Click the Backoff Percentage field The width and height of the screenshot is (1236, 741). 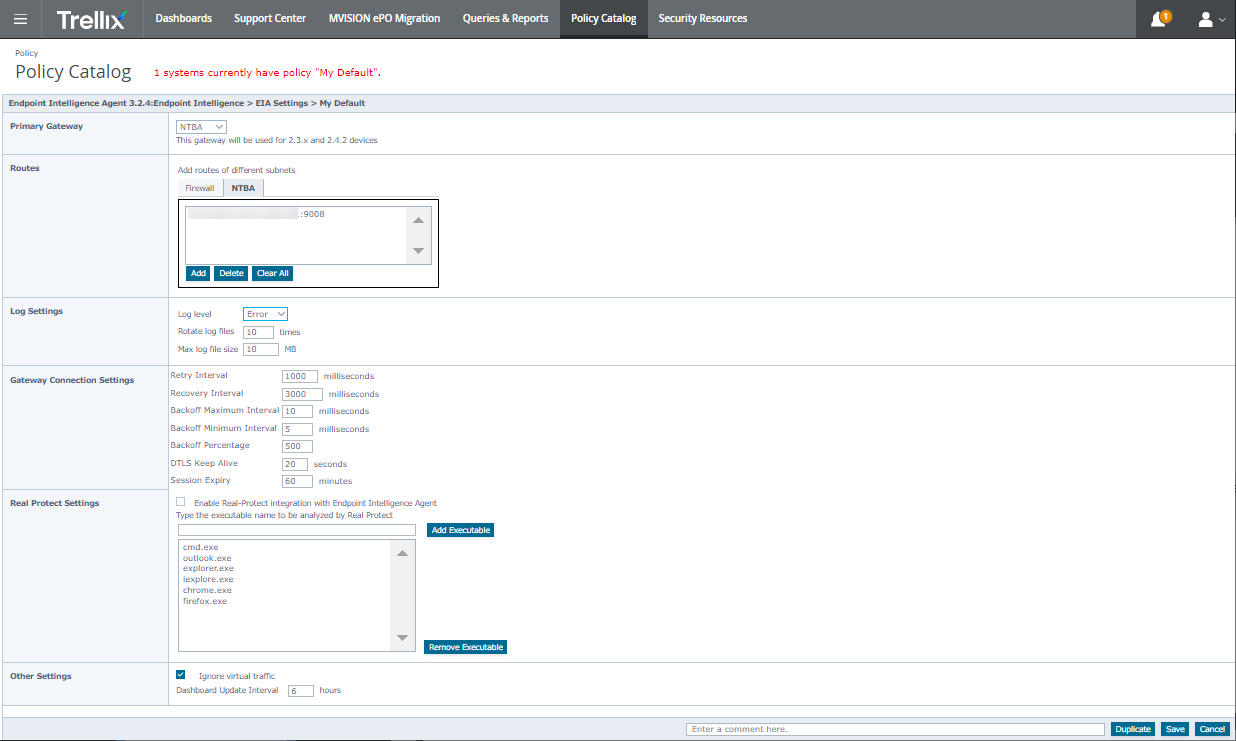point(297,446)
